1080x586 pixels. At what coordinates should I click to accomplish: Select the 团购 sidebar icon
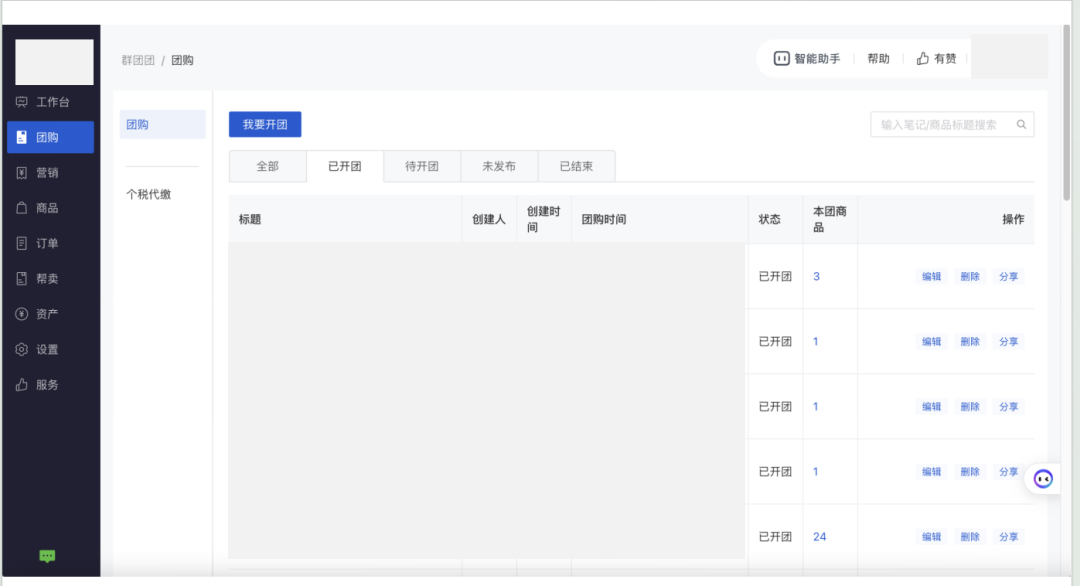click(x=21, y=137)
